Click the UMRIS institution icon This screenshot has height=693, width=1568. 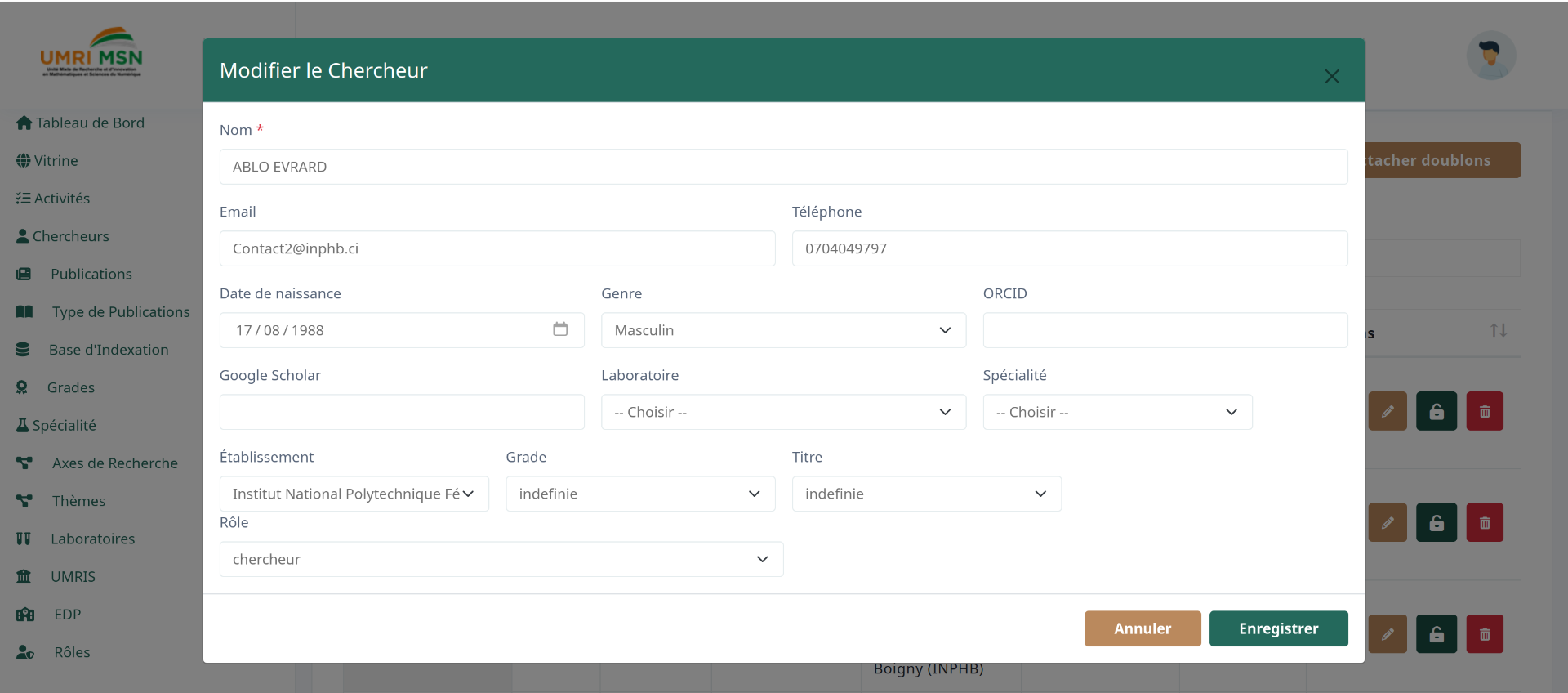pyautogui.click(x=24, y=576)
